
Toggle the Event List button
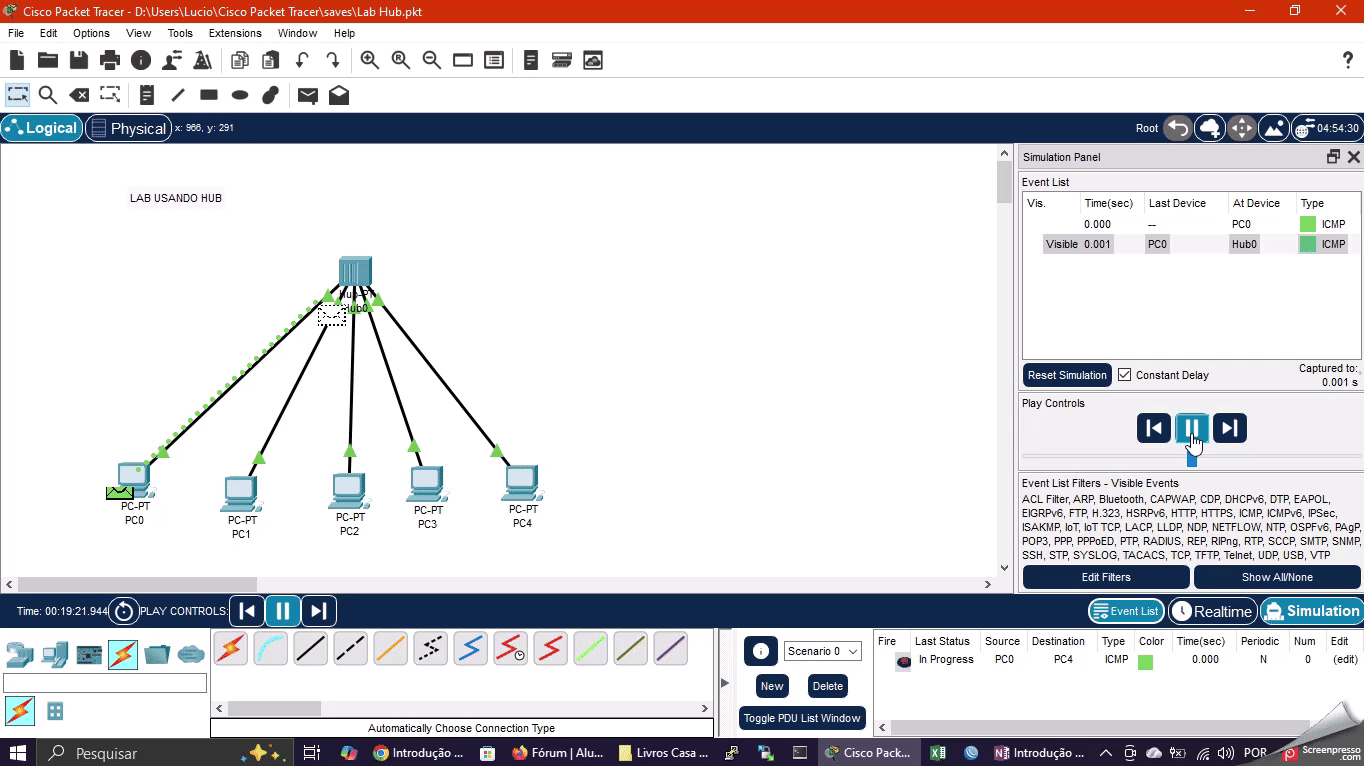[x=1126, y=611]
